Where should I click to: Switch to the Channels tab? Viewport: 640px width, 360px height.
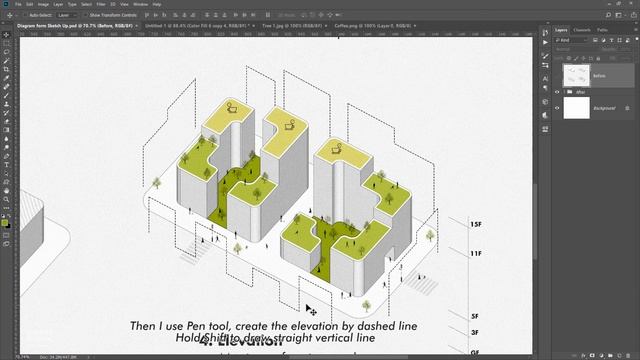[x=582, y=30]
